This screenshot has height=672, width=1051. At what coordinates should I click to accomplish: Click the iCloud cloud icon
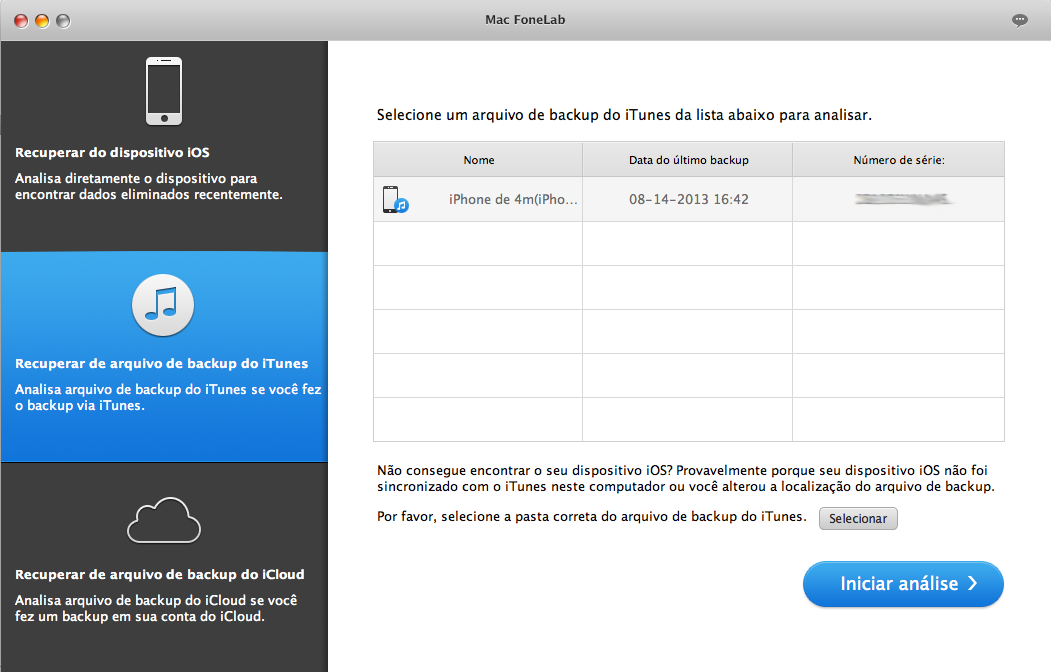point(164,520)
